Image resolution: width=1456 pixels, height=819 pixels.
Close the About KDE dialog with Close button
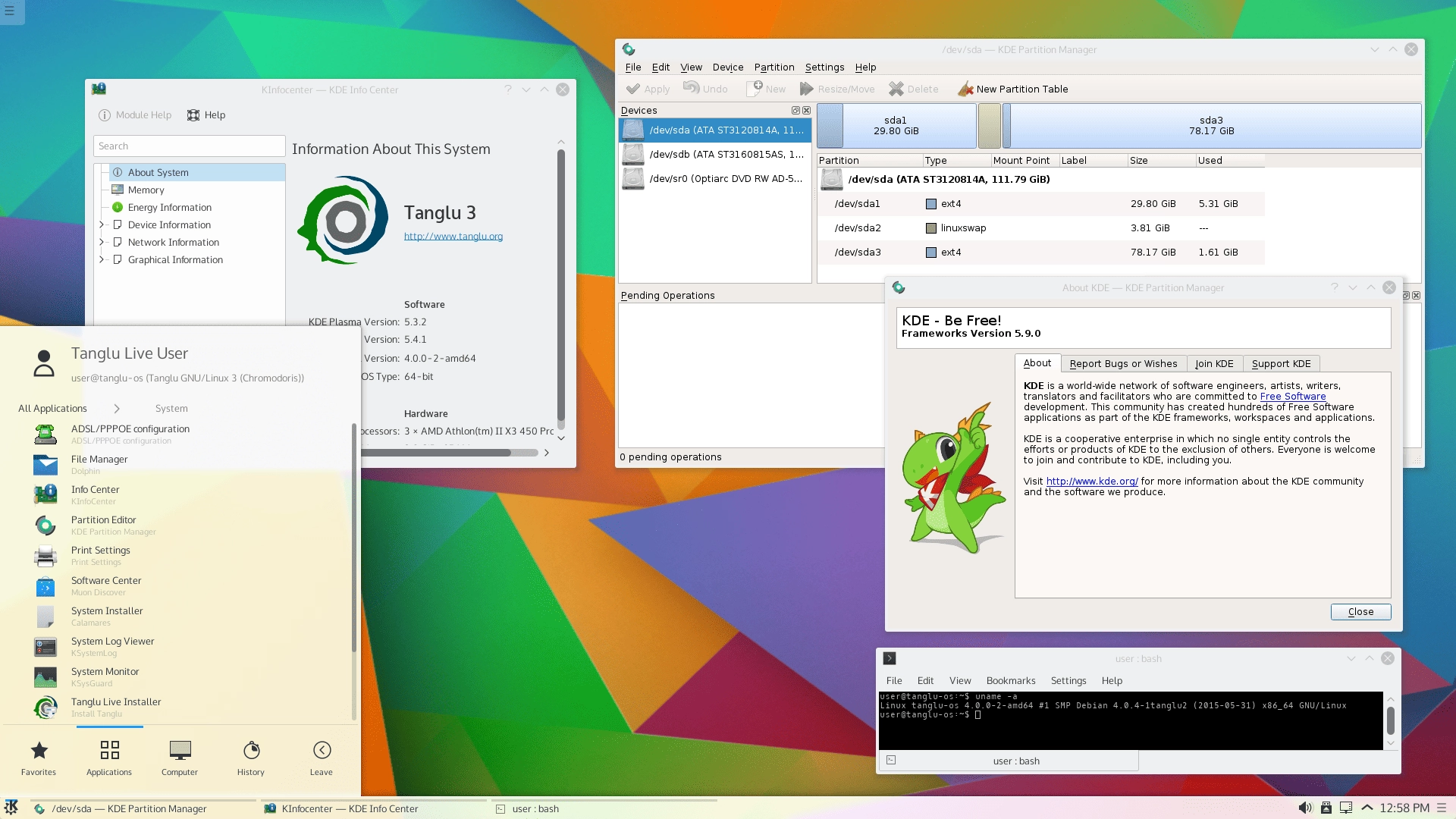(1360, 612)
